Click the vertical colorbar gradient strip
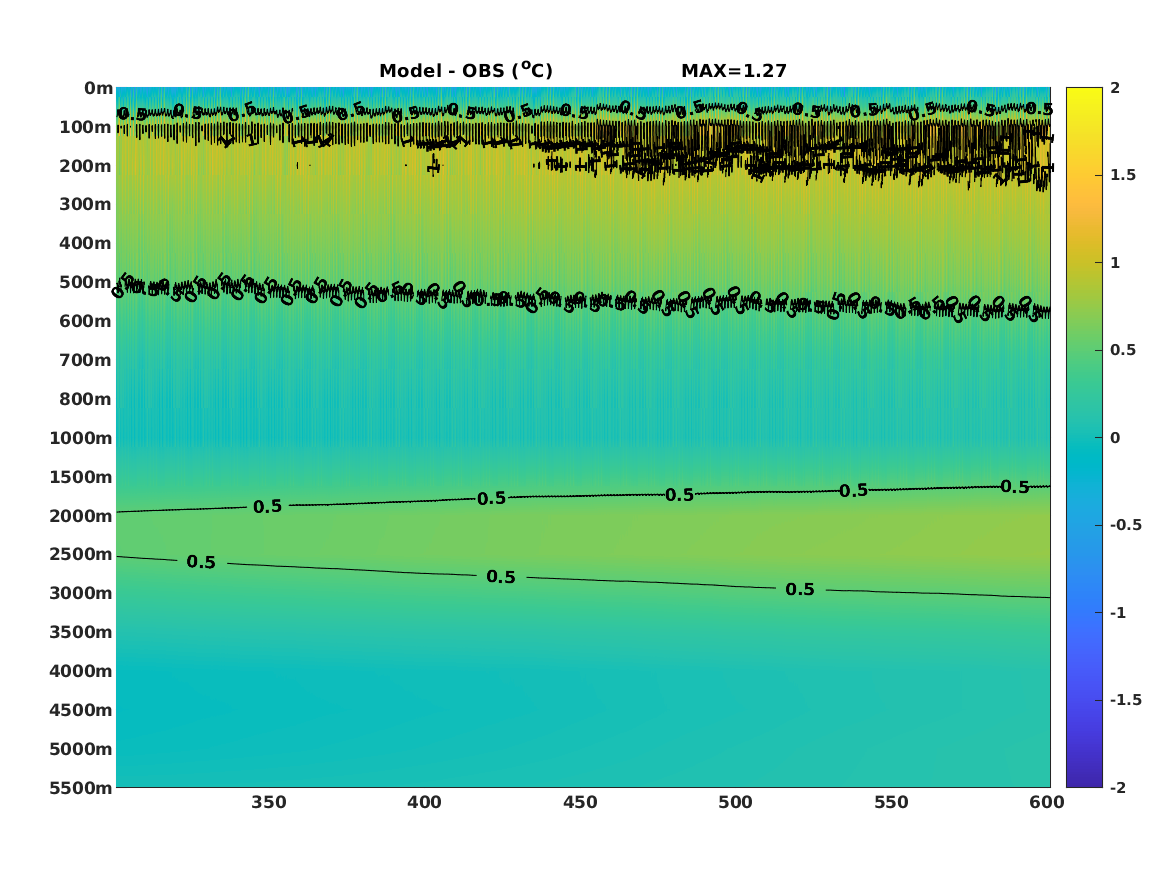This screenshot has height=875, width=1167. (1084, 438)
